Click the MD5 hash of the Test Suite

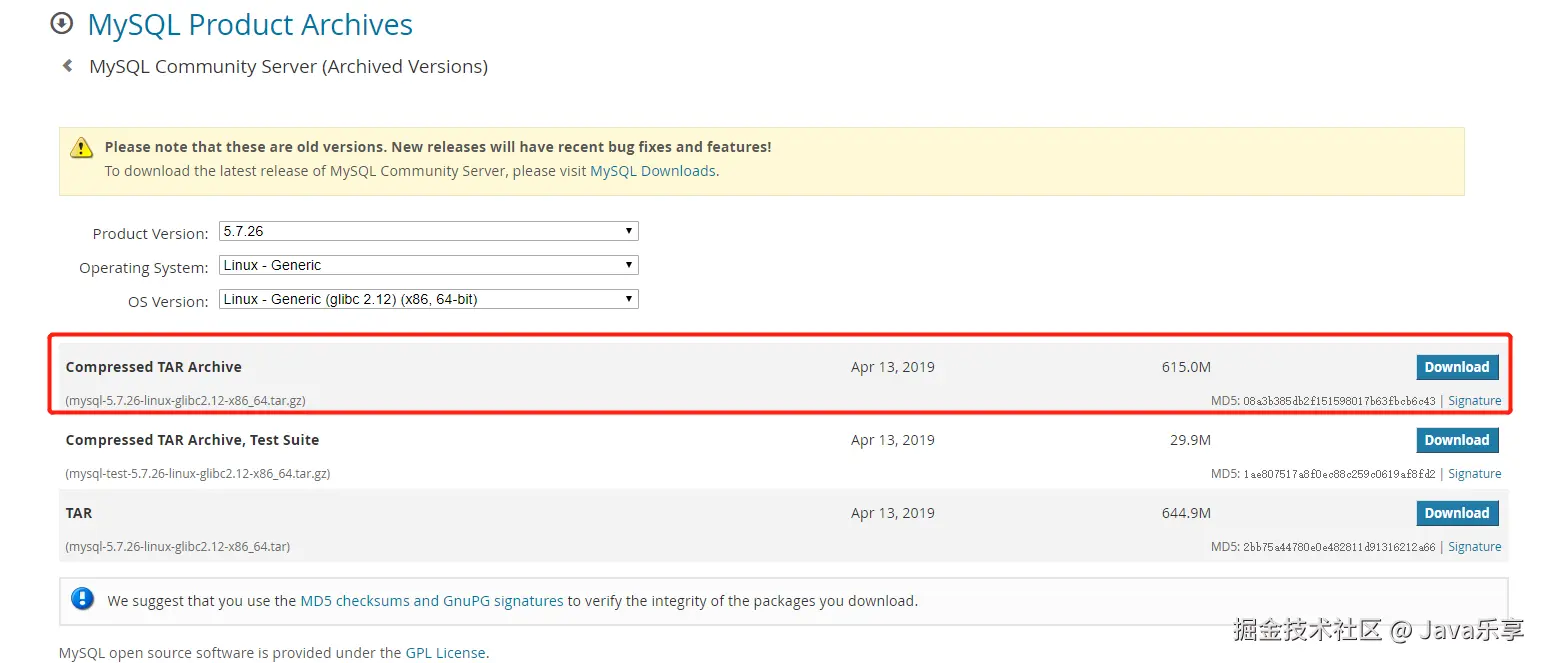click(x=1340, y=474)
